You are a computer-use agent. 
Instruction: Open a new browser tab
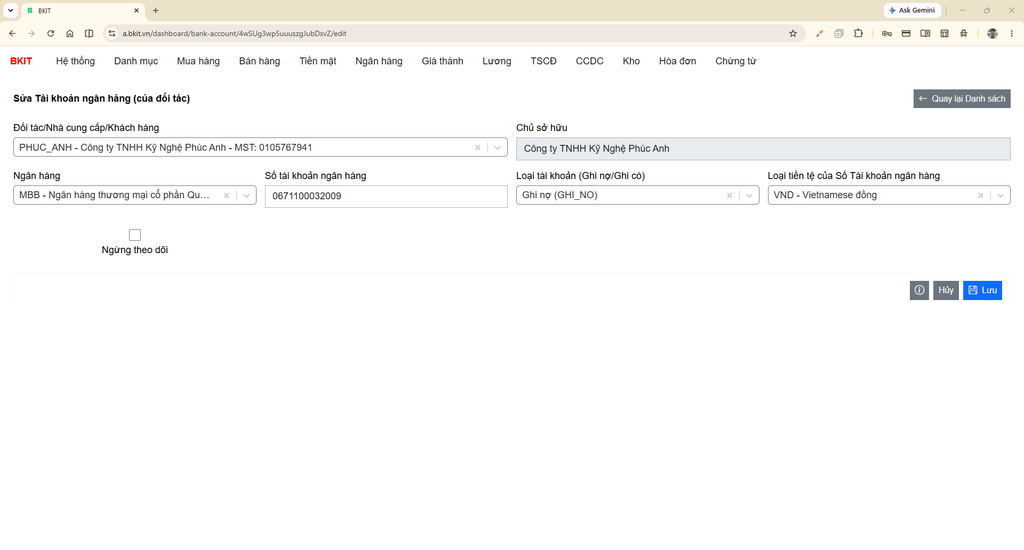click(x=155, y=10)
